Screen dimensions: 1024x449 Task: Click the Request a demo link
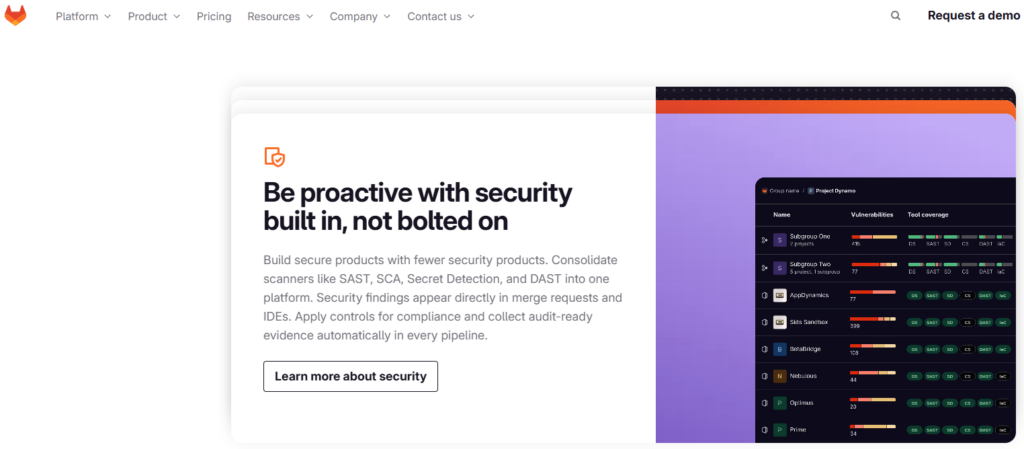coord(973,16)
